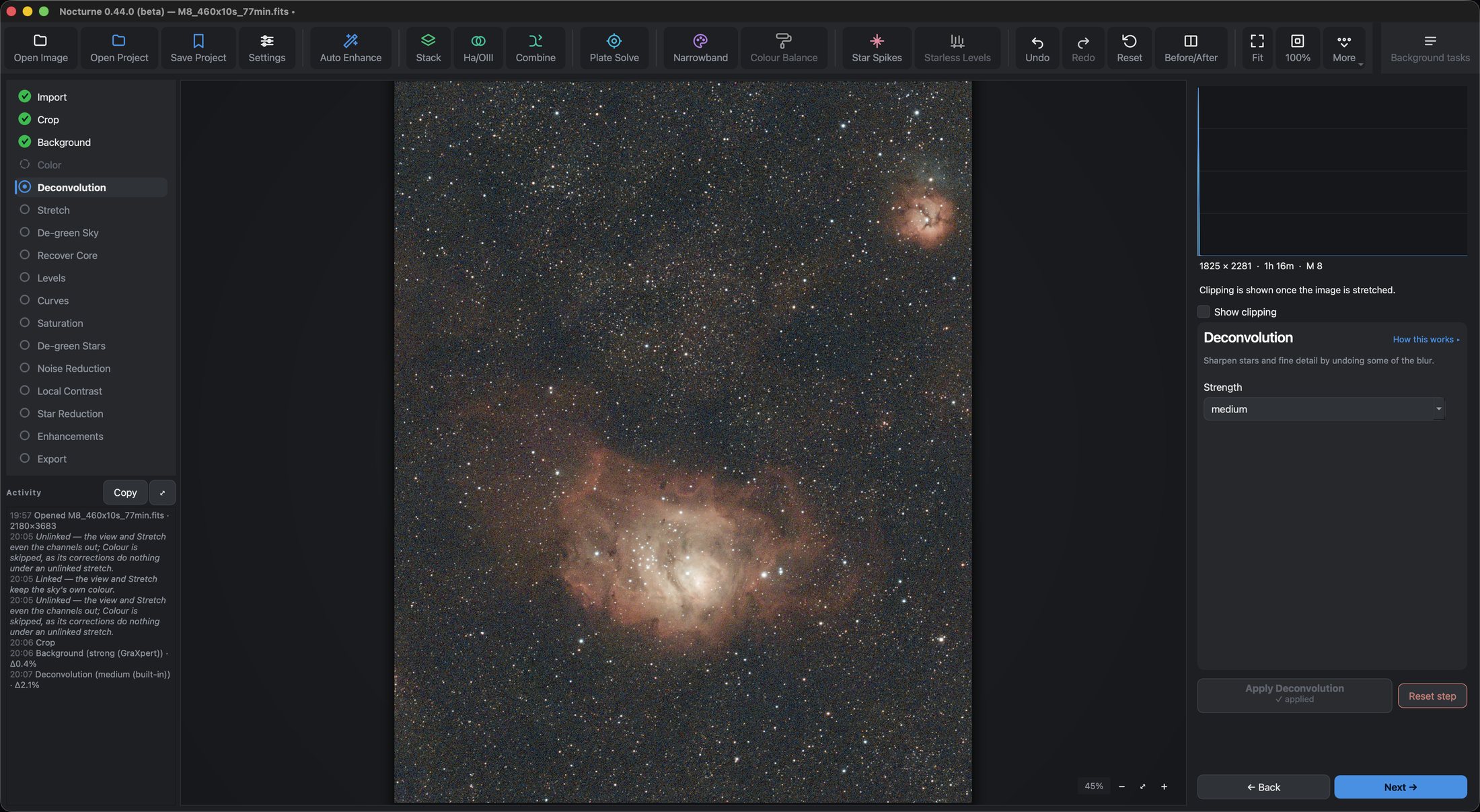Open Colour Balance tool
The width and height of the screenshot is (1480, 812).
pyautogui.click(x=784, y=48)
